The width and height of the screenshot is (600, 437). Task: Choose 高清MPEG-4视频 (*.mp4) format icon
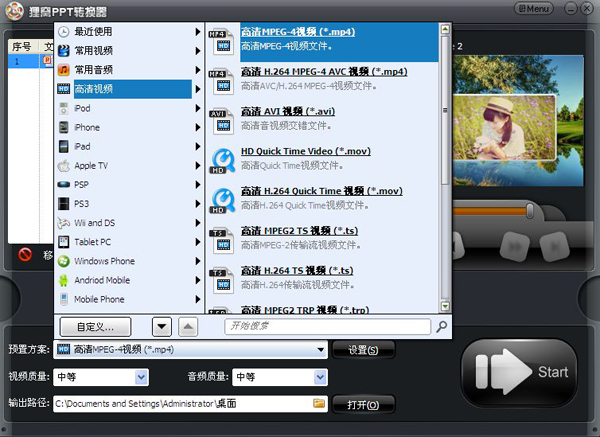222,42
